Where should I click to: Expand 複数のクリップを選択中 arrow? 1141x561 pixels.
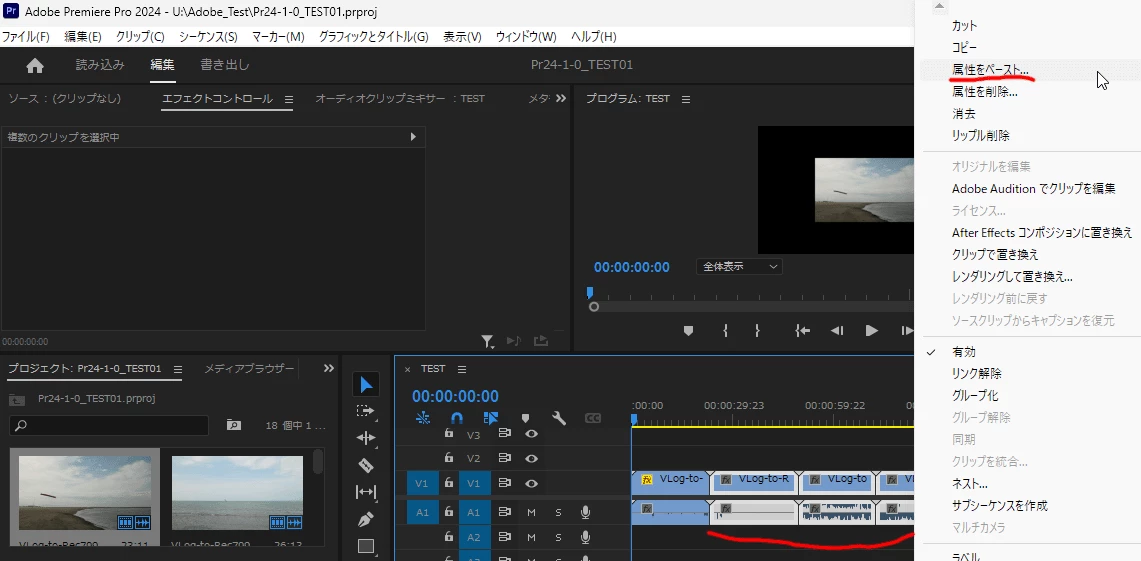point(413,137)
